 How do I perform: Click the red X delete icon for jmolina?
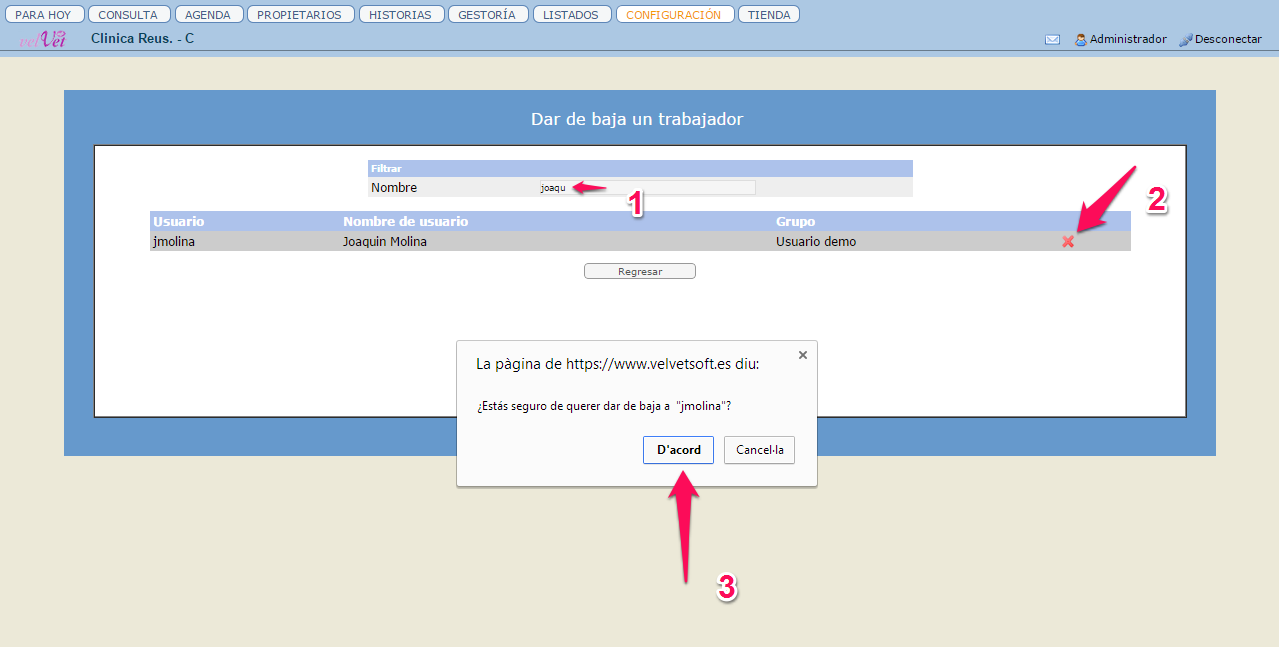click(1068, 241)
